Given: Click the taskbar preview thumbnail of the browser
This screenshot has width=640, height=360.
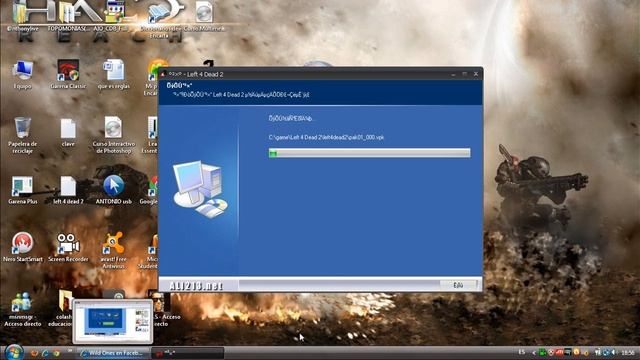Looking at the screenshot, I should [x=113, y=322].
